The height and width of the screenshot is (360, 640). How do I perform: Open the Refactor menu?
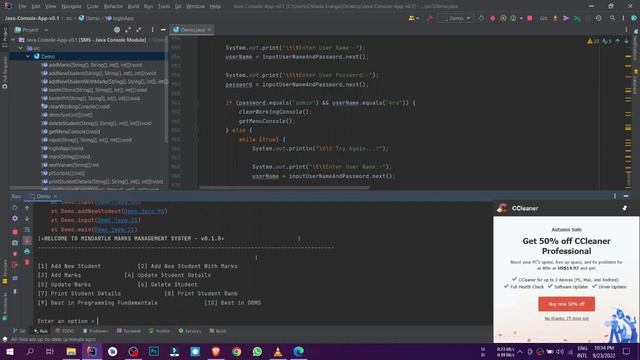[113, 6]
